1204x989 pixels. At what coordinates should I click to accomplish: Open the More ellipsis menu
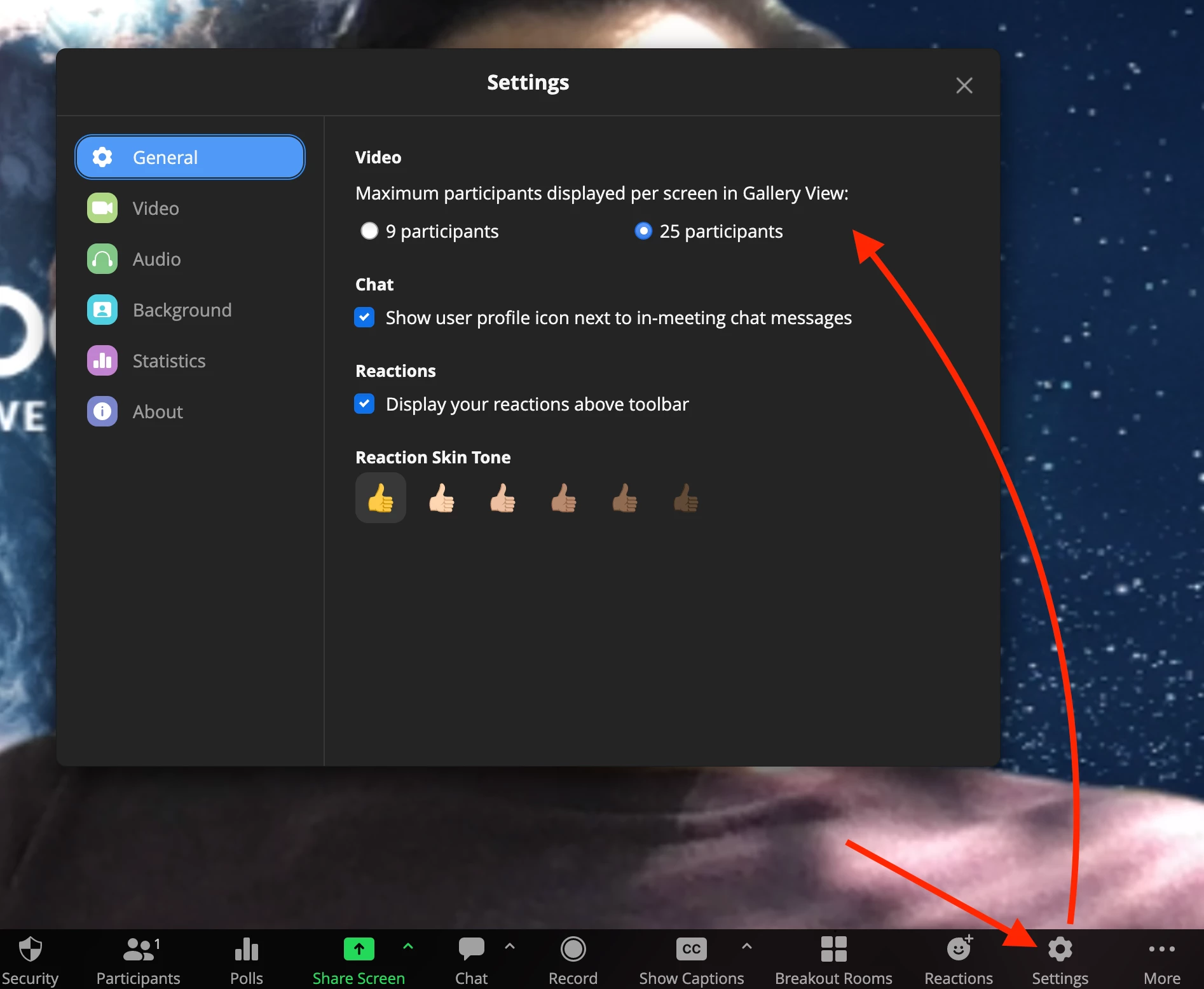(1161, 949)
